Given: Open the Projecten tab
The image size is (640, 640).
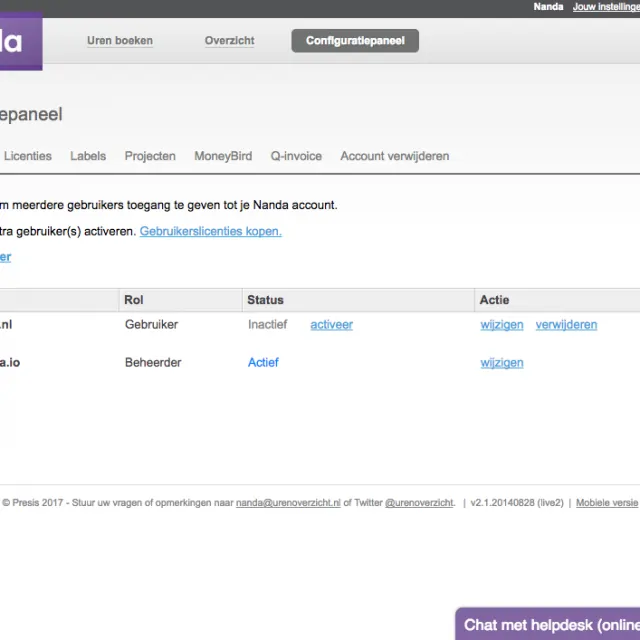Looking at the screenshot, I should pyautogui.click(x=150, y=156).
